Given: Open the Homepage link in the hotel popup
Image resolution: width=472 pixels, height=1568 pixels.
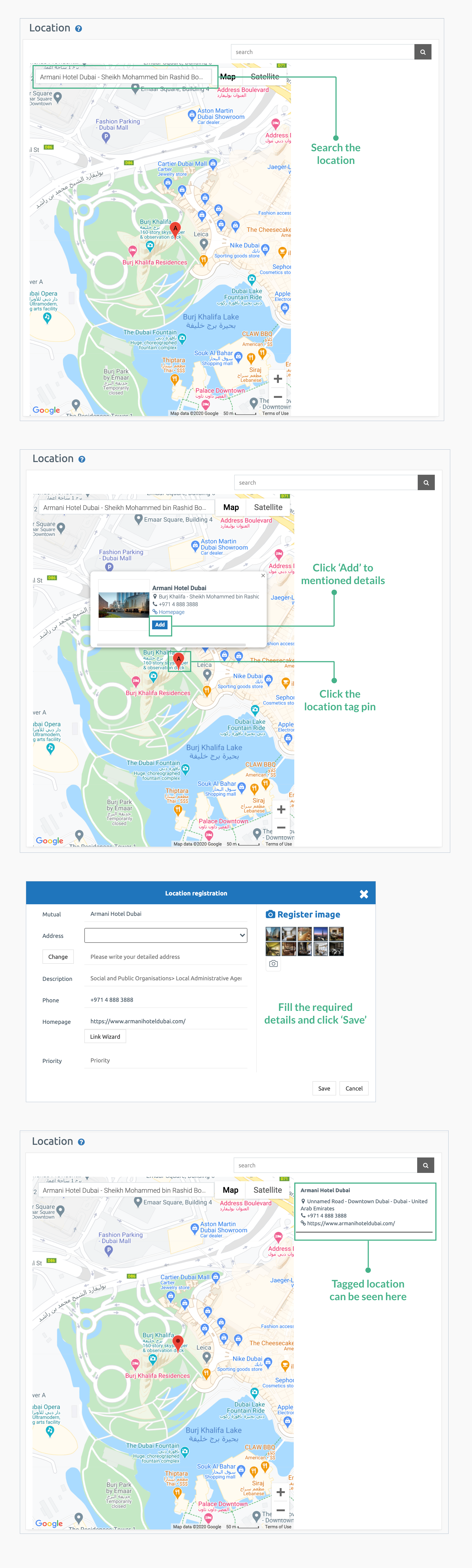Looking at the screenshot, I should pos(171,612).
